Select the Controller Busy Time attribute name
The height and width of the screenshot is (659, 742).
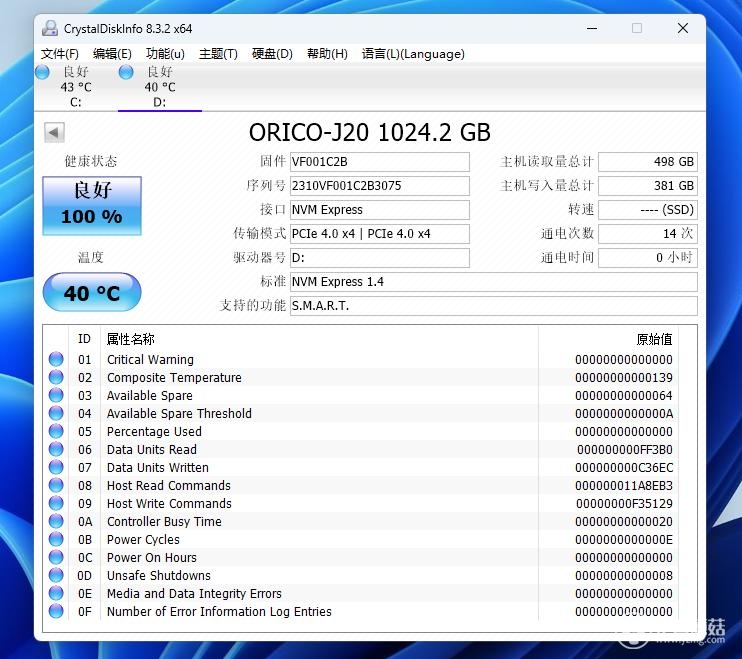click(164, 521)
